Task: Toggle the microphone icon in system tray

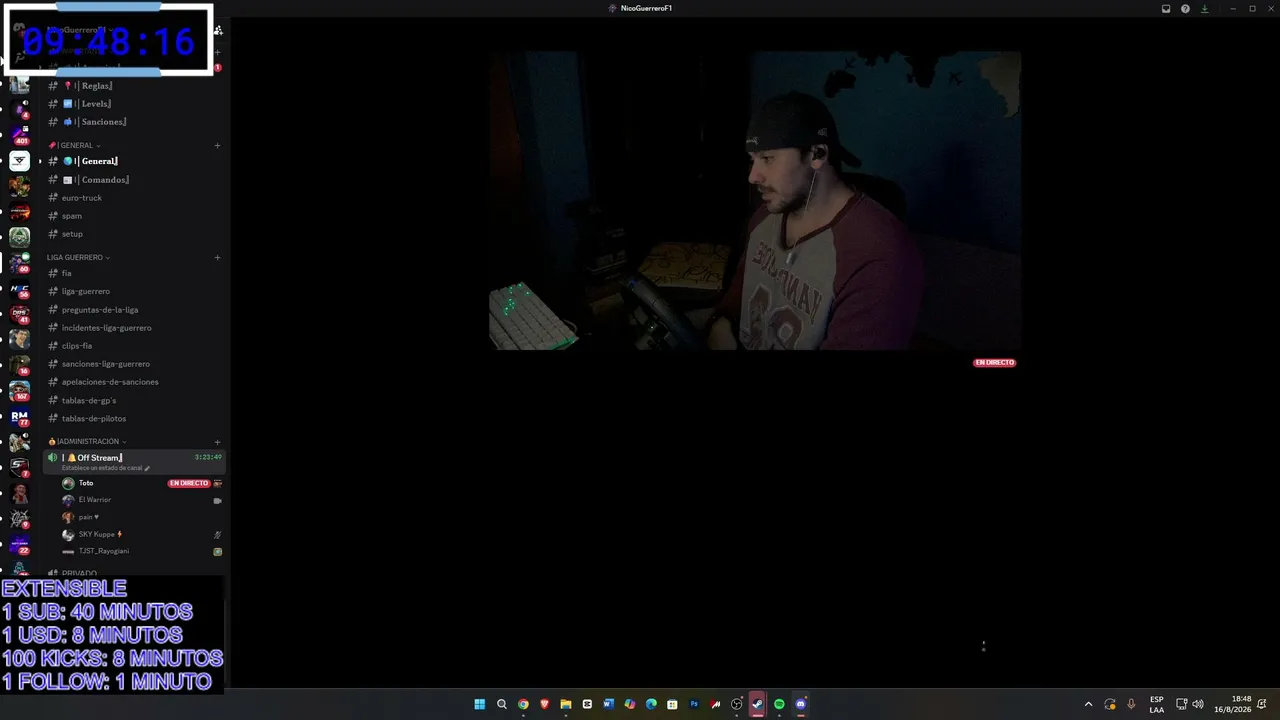Action: [1131, 704]
